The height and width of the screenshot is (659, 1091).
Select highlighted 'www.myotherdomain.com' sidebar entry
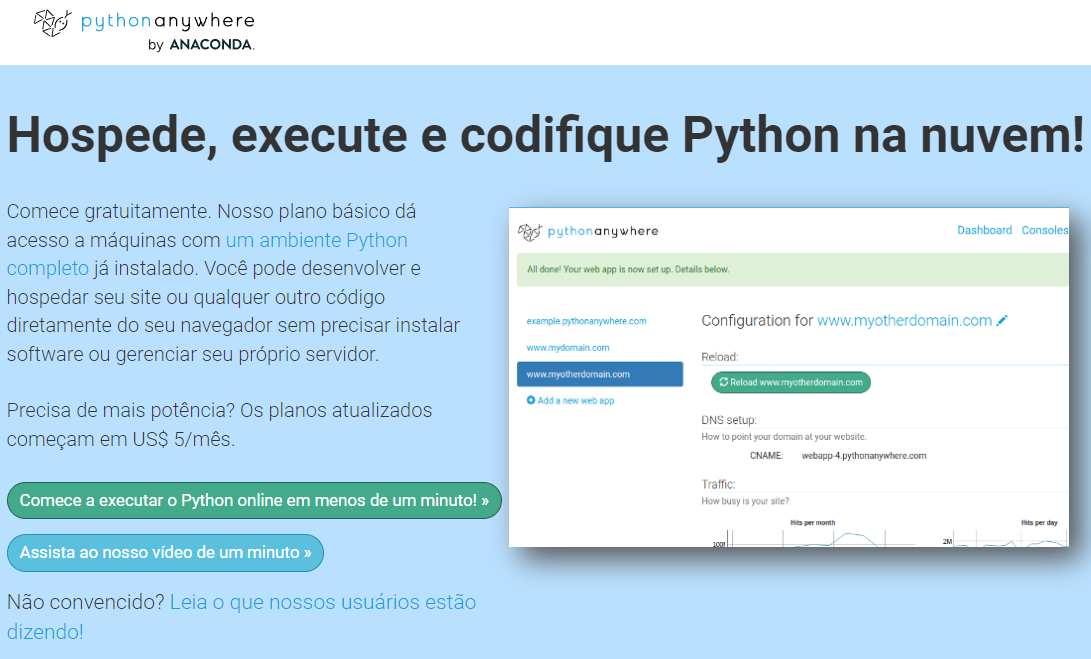pyautogui.click(x=600, y=374)
